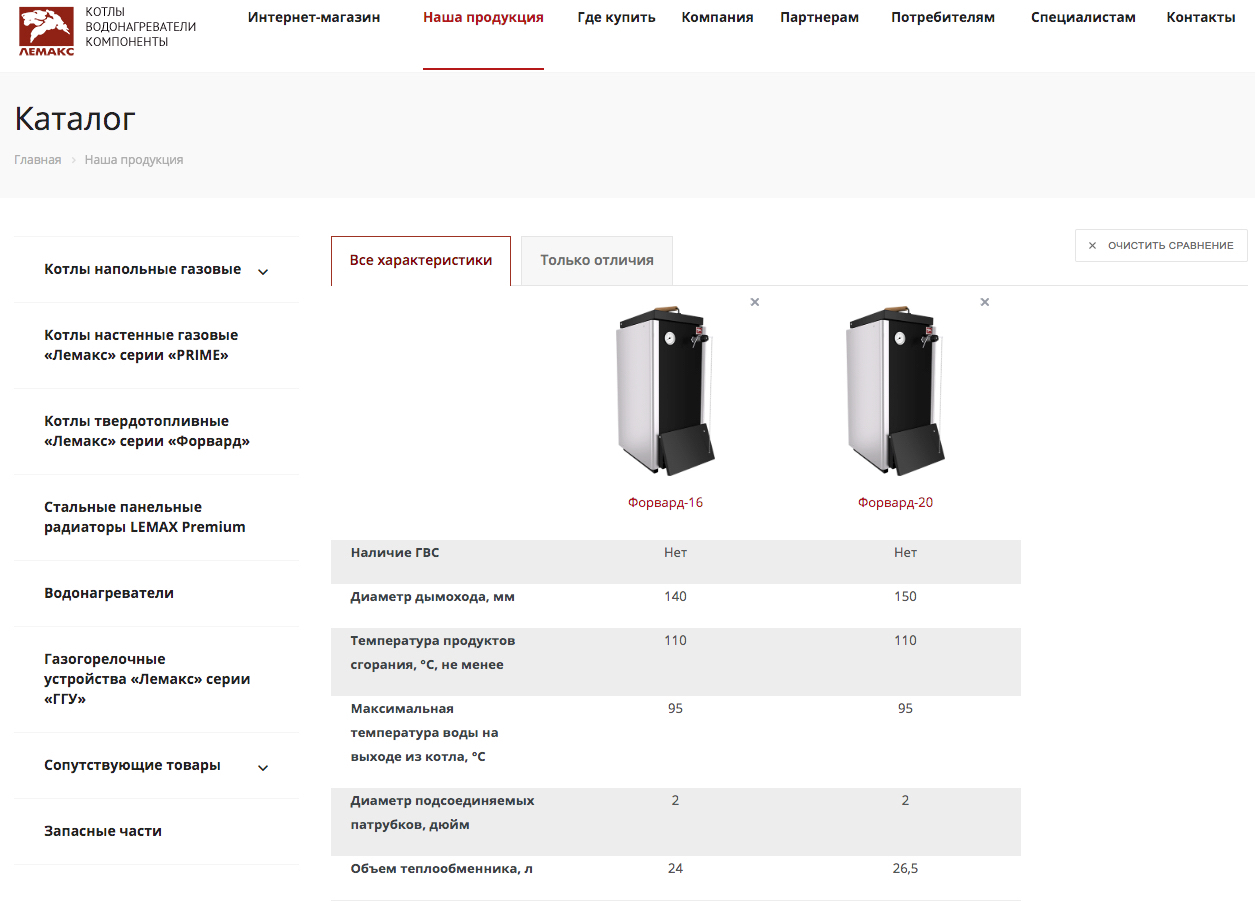
Task: Click the chimney diameter value 150
Action: click(906, 597)
